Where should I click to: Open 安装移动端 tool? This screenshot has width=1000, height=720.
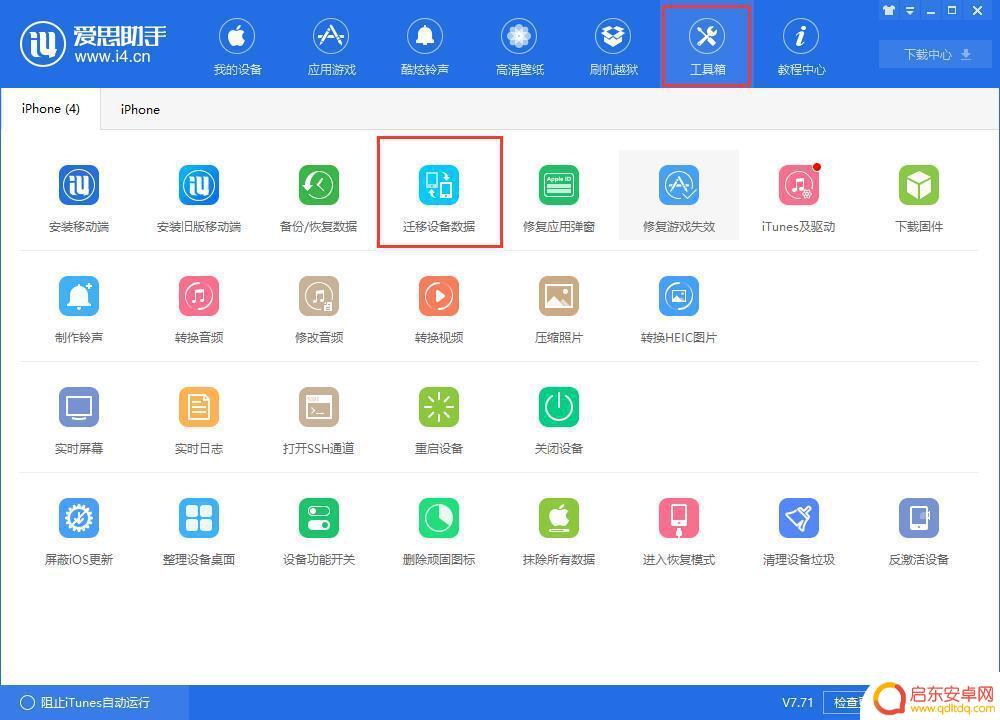click(x=78, y=198)
